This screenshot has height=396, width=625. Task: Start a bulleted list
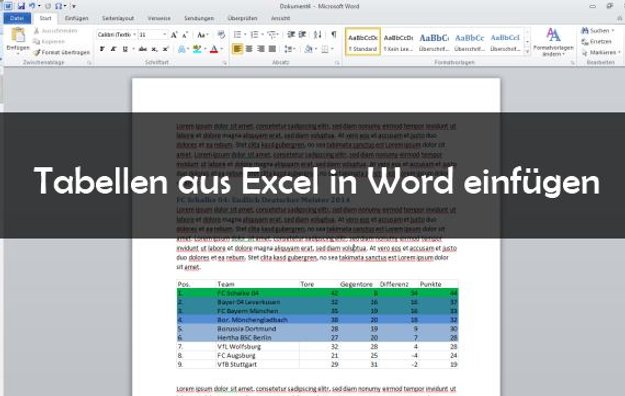click(x=238, y=35)
